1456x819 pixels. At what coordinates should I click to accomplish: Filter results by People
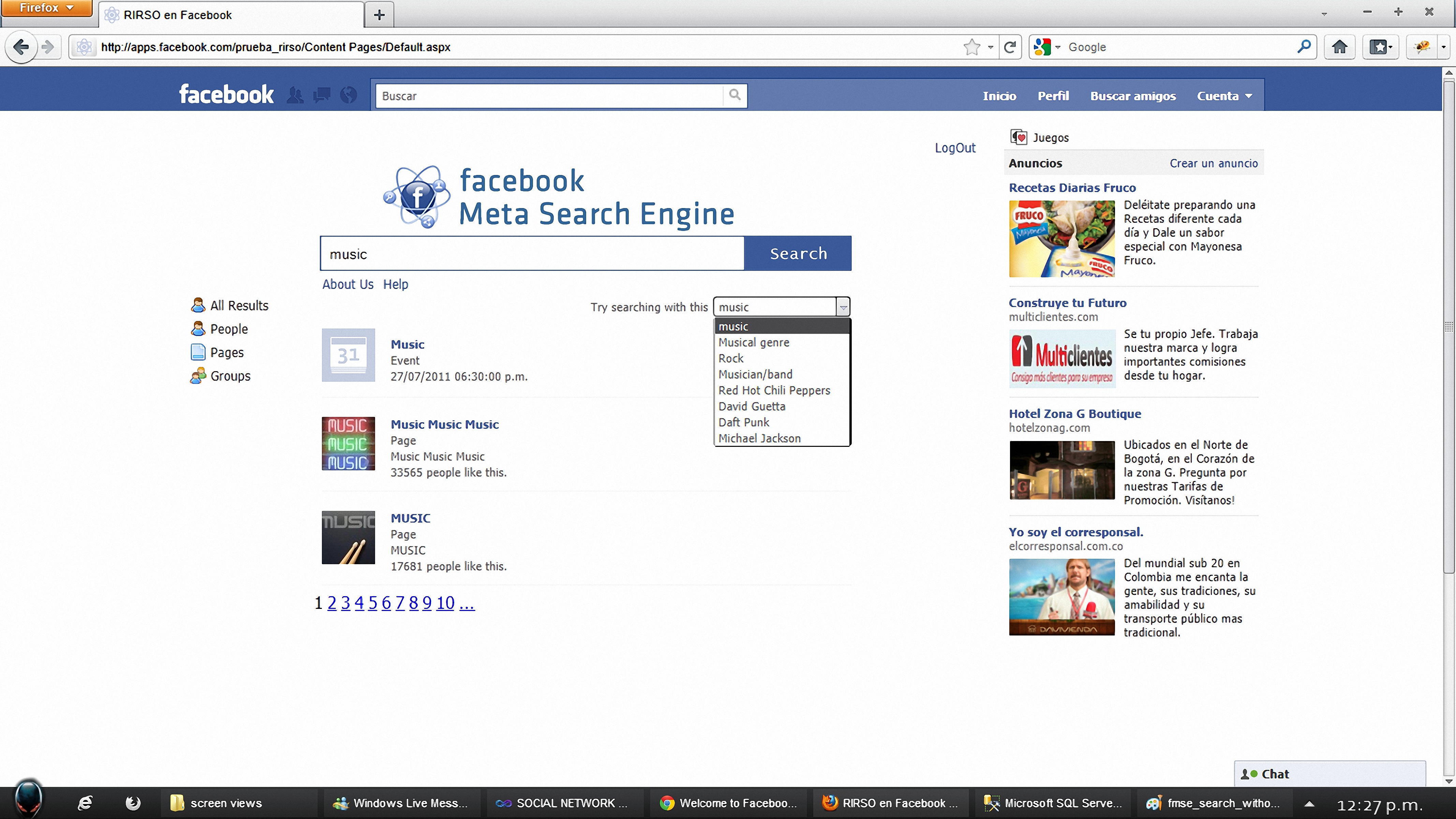pyautogui.click(x=228, y=329)
